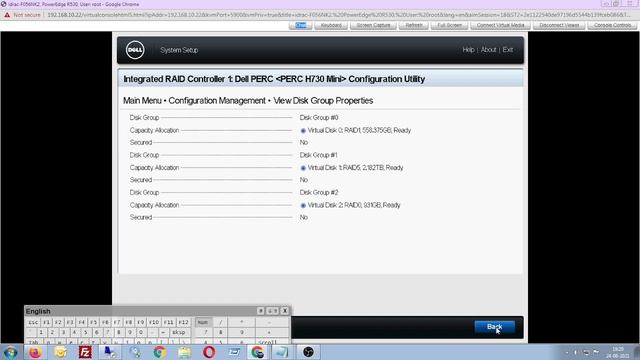Click the esc key on virtual keyboard
The image size is (640, 360).
pyautogui.click(x=33, y=322)
